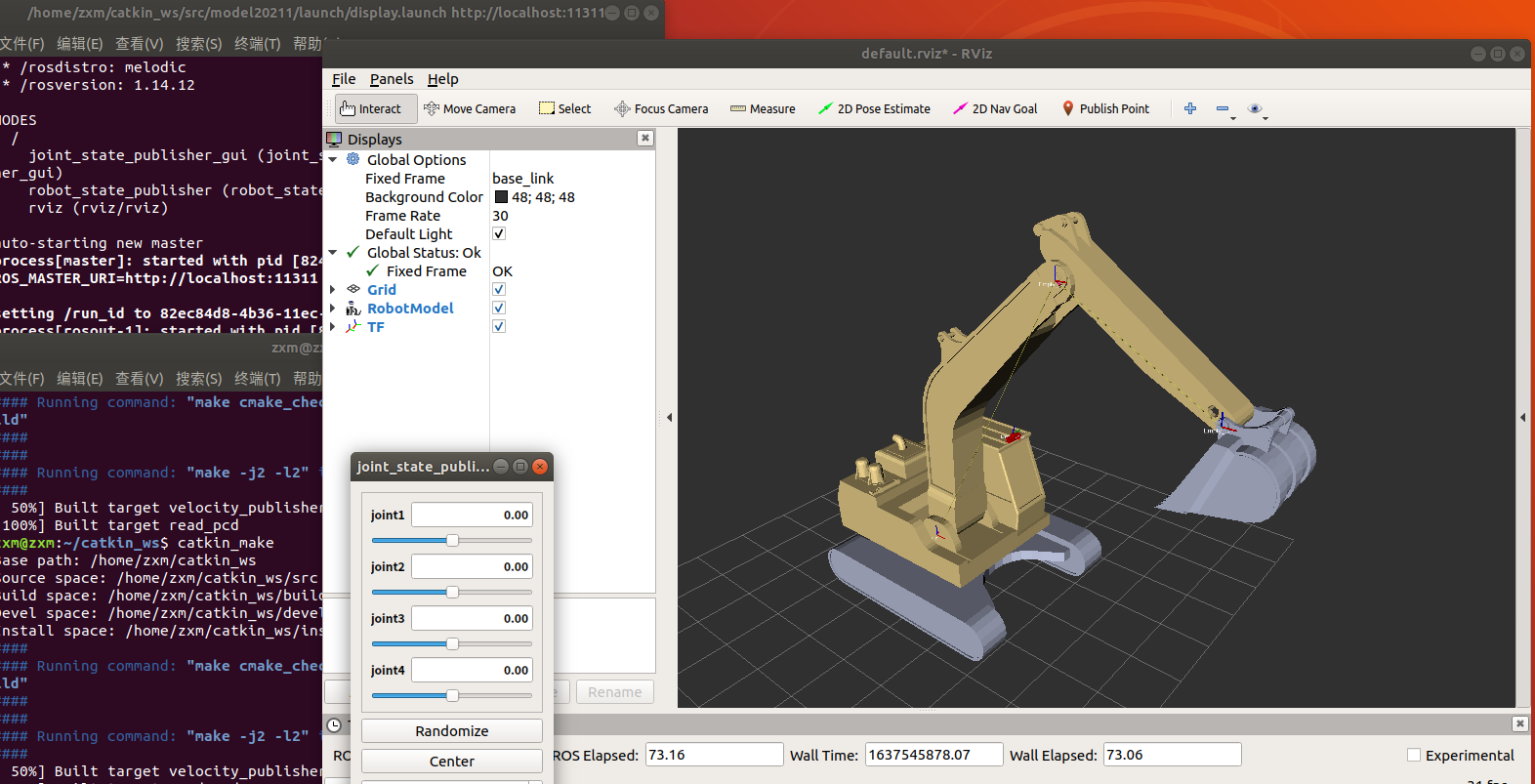Close the joint_state_publisher window

coord(540,467)
